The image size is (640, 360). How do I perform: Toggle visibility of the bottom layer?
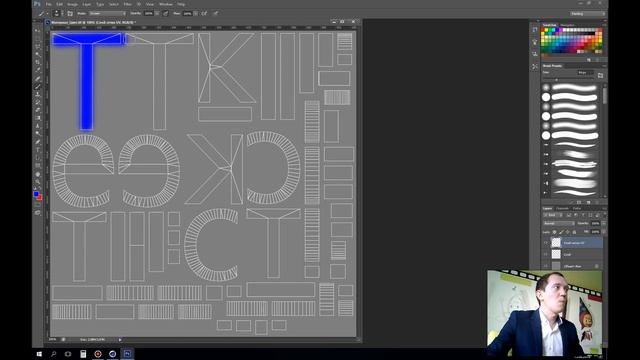(546, 266)
